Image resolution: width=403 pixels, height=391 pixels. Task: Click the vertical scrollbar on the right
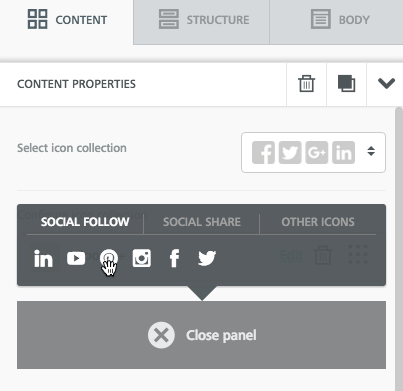399,249
